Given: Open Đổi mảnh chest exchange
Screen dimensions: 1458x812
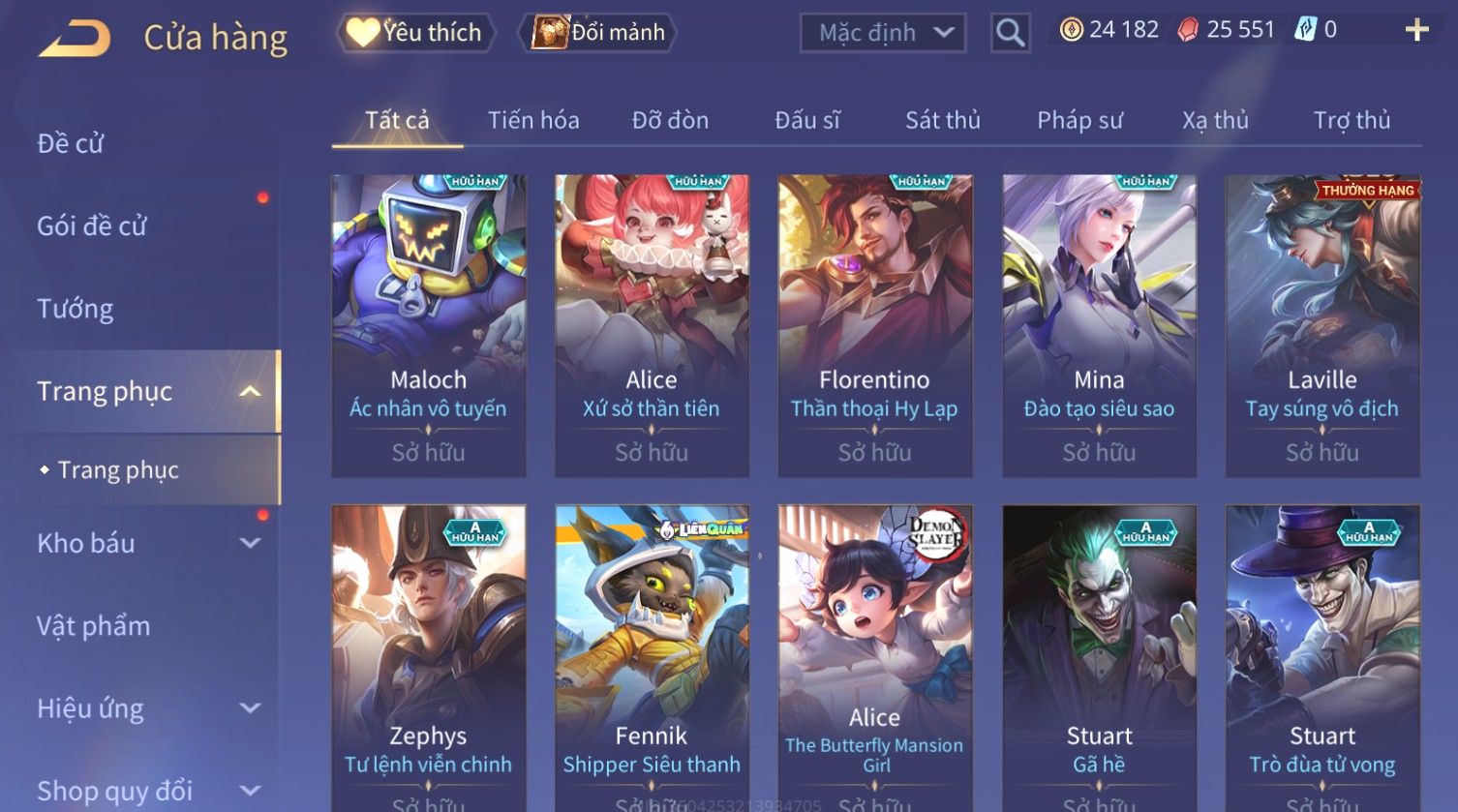Looking at the screenshot, I should (x=598, y=32).
